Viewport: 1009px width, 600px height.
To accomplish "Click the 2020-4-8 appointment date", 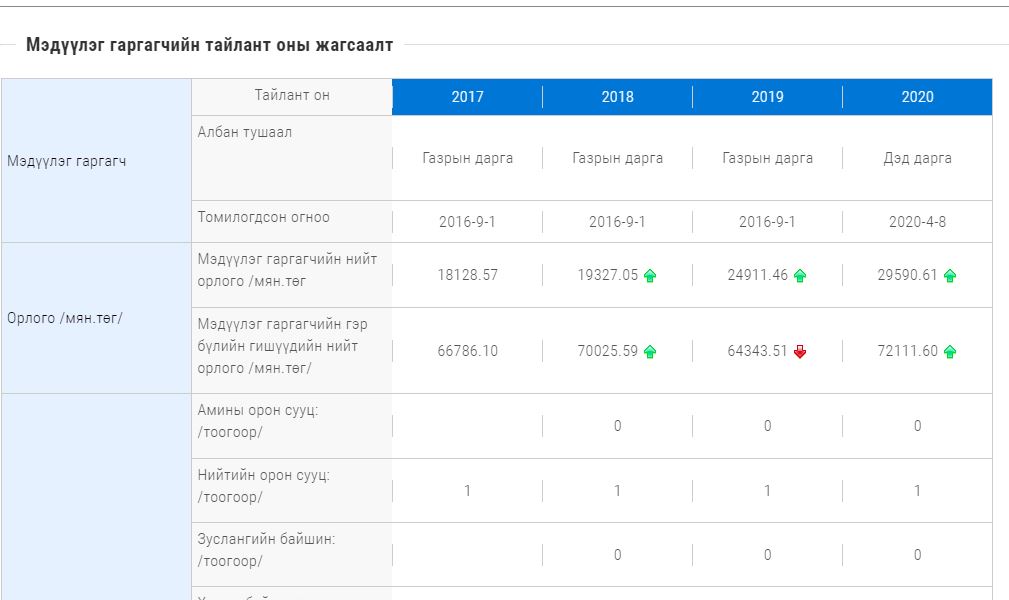I will click(917, 222).
